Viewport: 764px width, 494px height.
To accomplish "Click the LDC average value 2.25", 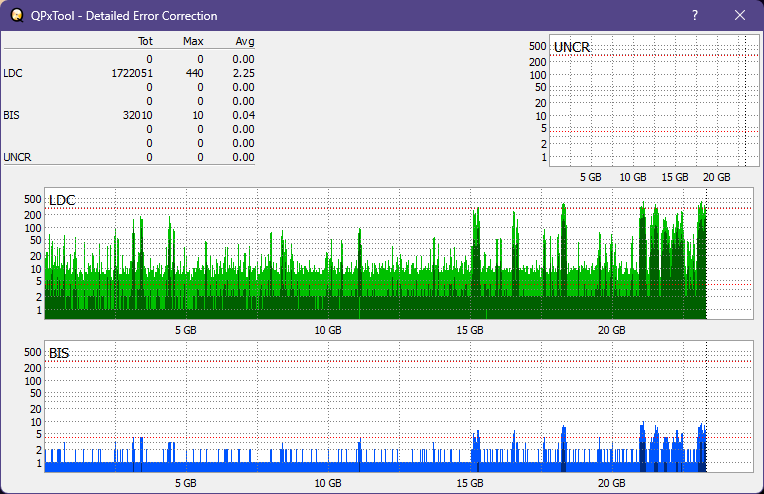I will 244,73.
